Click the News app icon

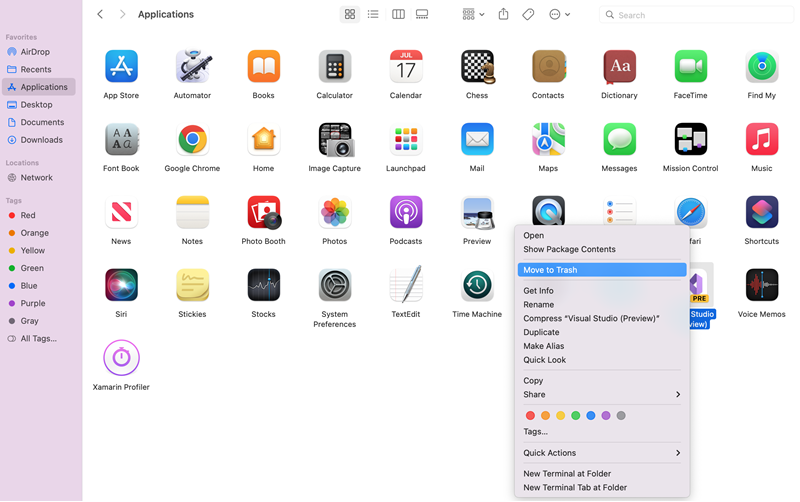pos(121,212)
